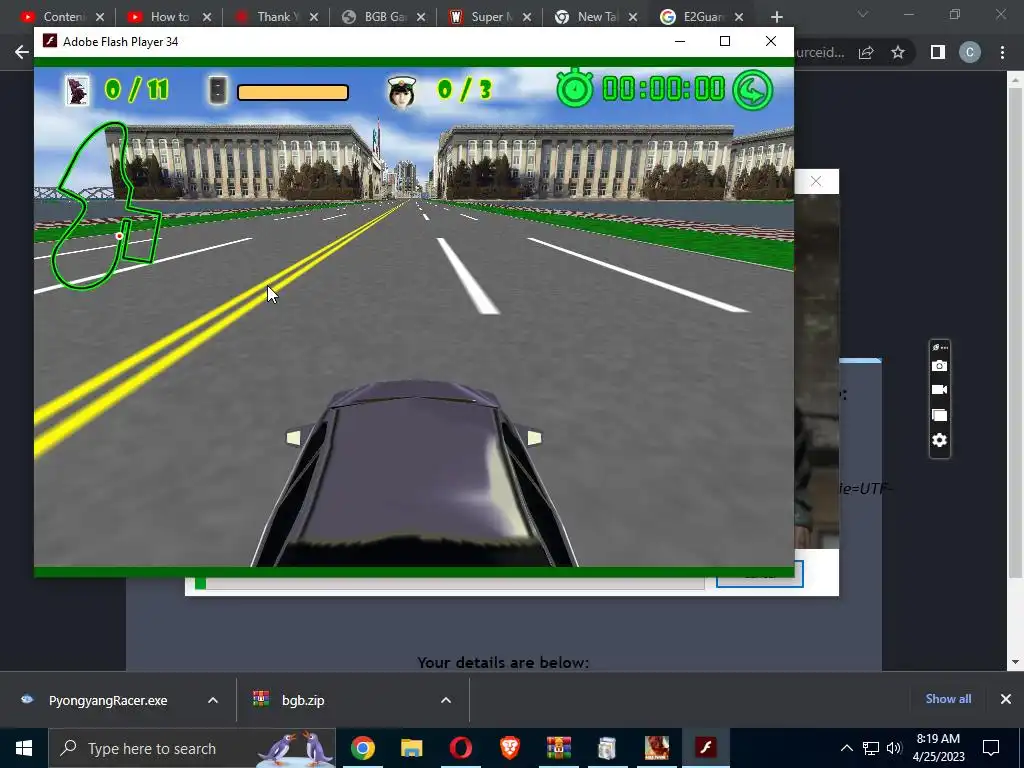This screenshot has height=768, width=1024.
Task: Switch to the How to YouTube tab
Action: [170, 17]
